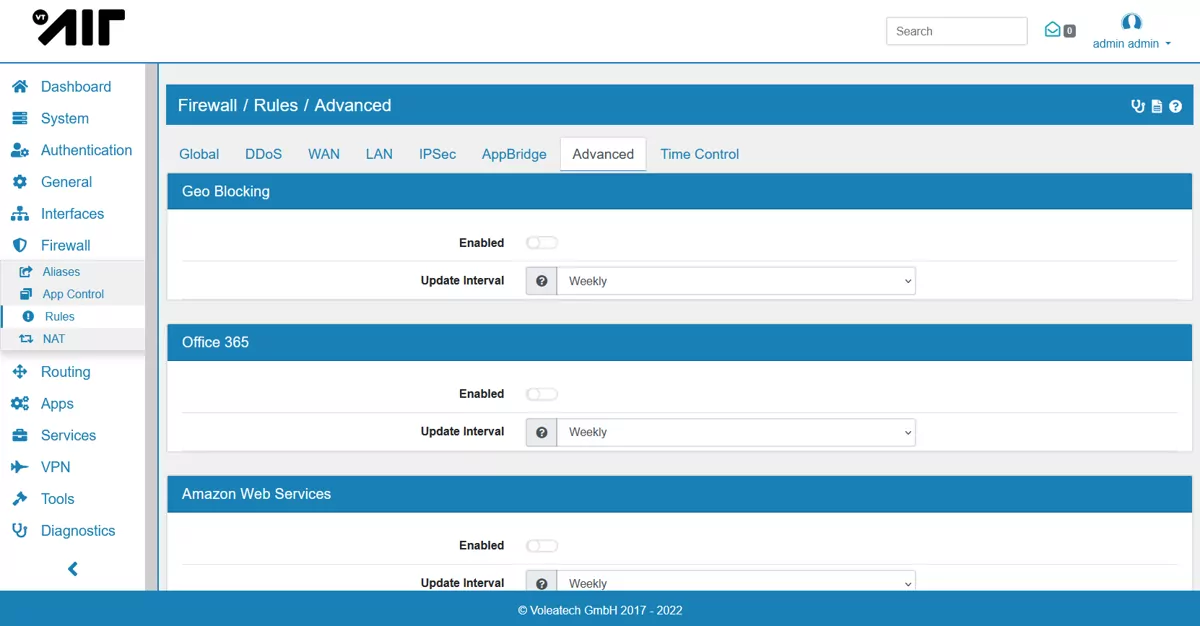
Task: Enable the Office 365 toggle
Action: click(x=541, y=394)
